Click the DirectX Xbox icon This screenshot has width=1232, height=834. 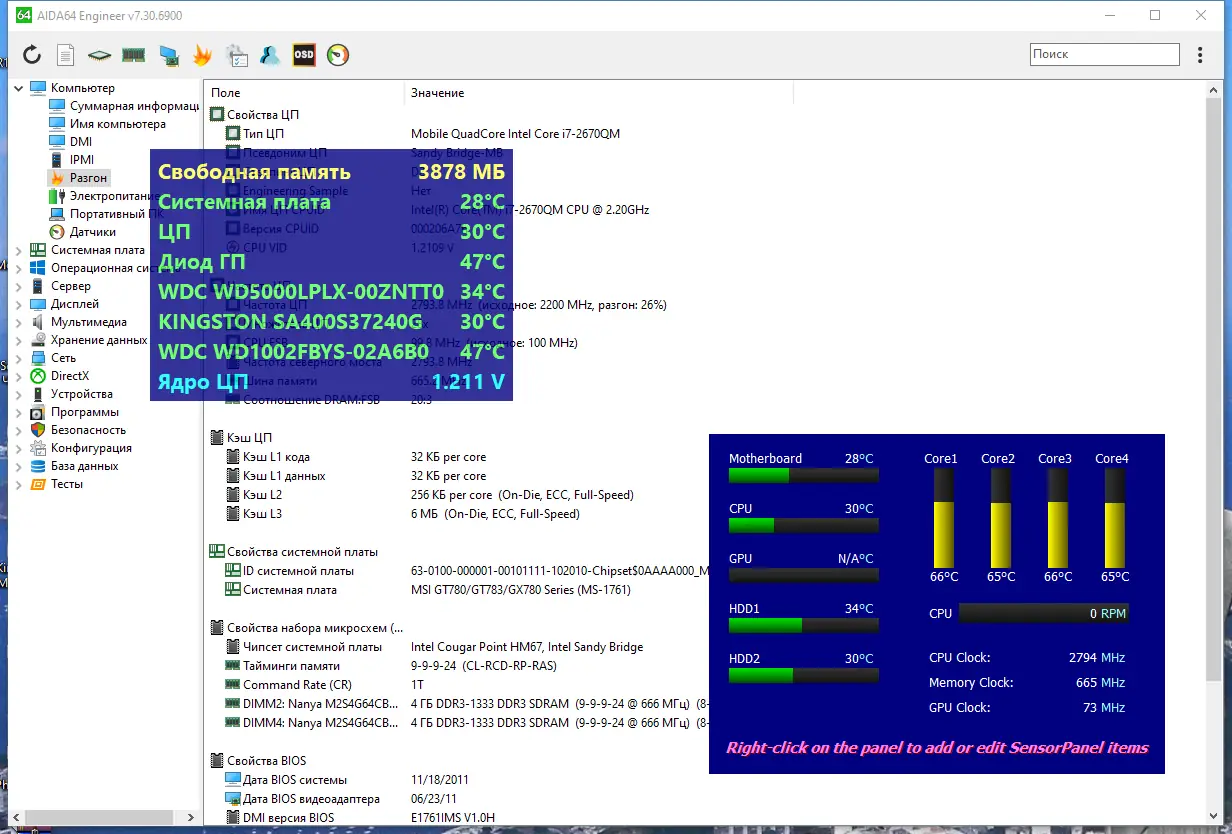point(38,376)
